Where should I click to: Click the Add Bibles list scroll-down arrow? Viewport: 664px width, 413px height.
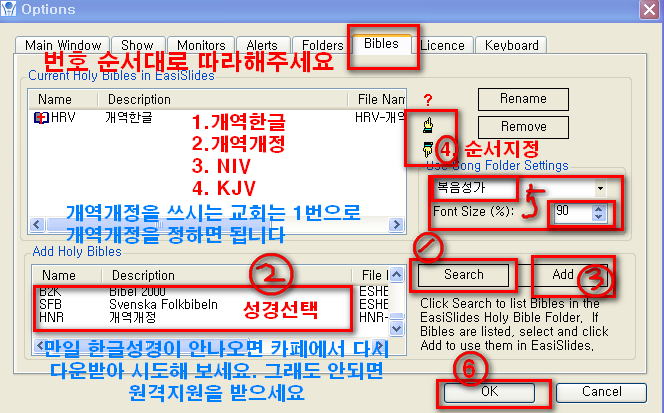pyautogui.click(x=396, y=328)
